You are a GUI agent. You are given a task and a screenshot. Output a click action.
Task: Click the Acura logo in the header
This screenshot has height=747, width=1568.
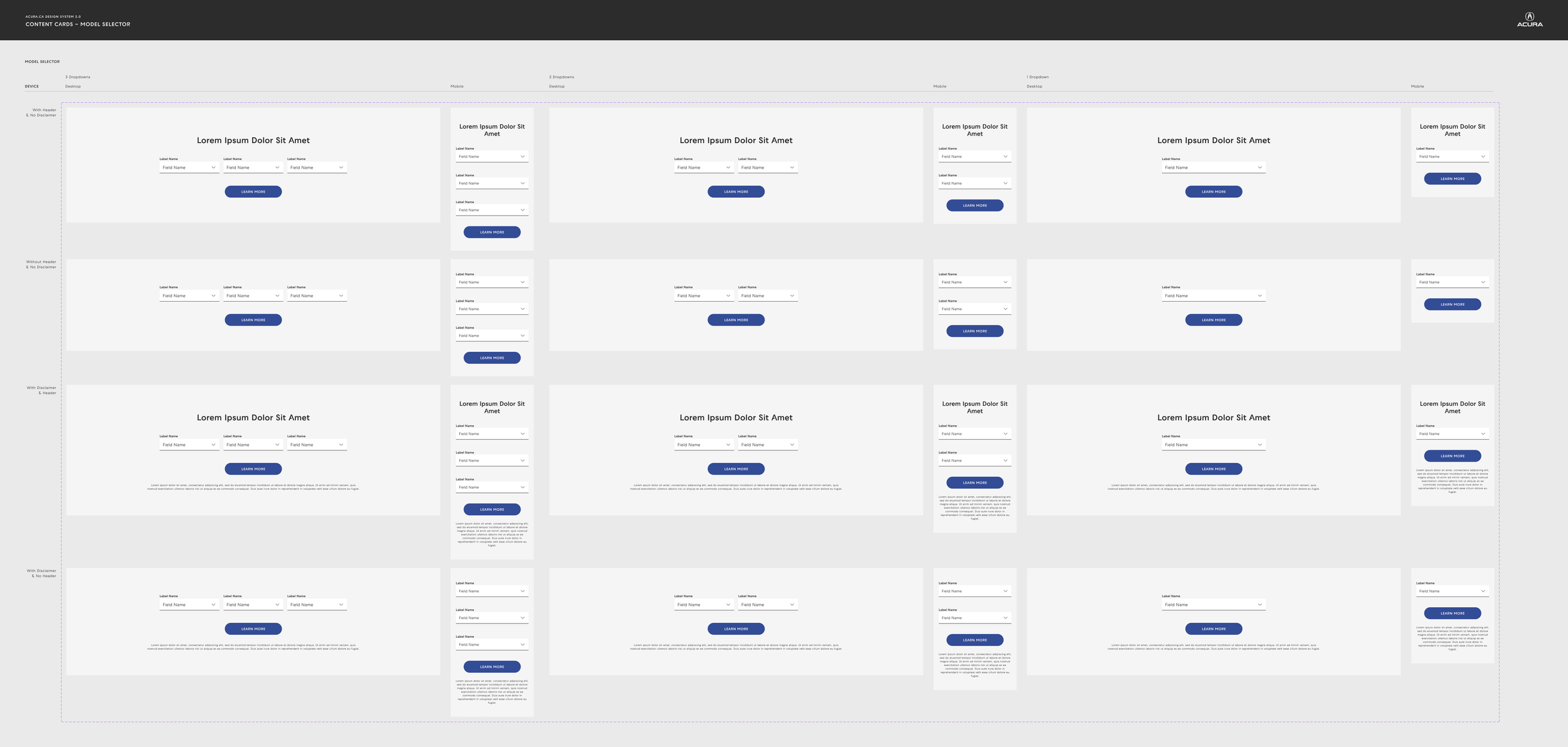click(x=1530, y=20)
